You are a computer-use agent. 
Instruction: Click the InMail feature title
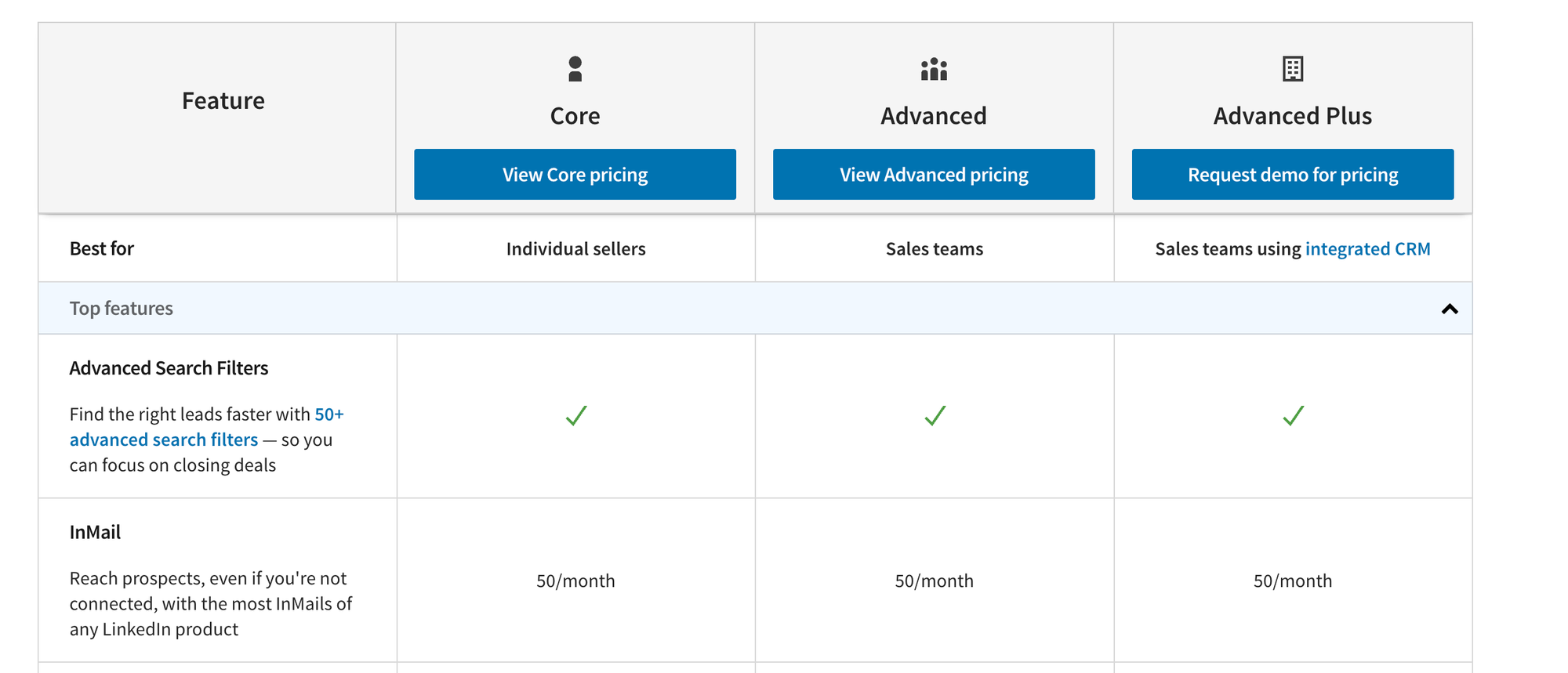(95, 532)
